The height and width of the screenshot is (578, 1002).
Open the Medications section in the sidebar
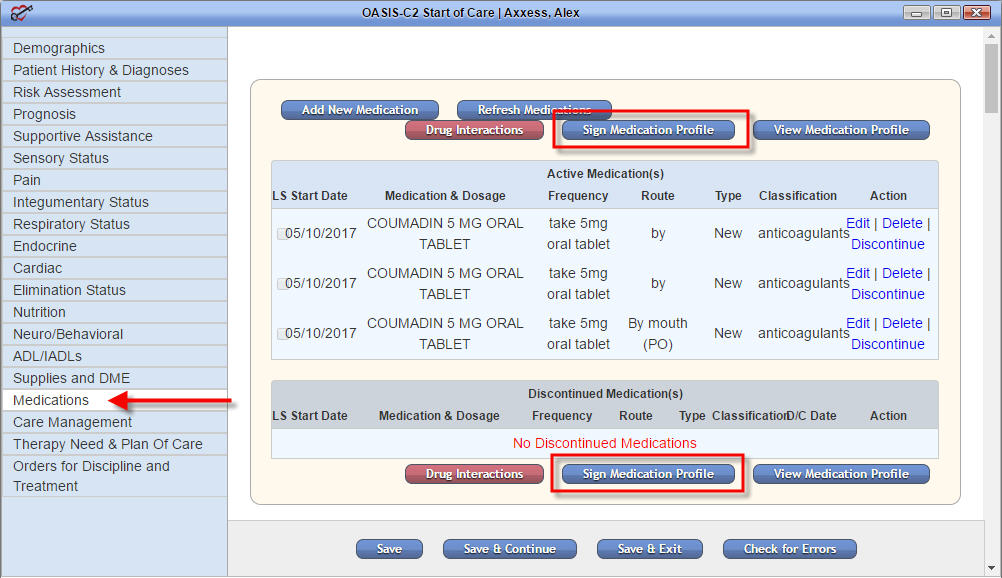click(x=51, y=400)
